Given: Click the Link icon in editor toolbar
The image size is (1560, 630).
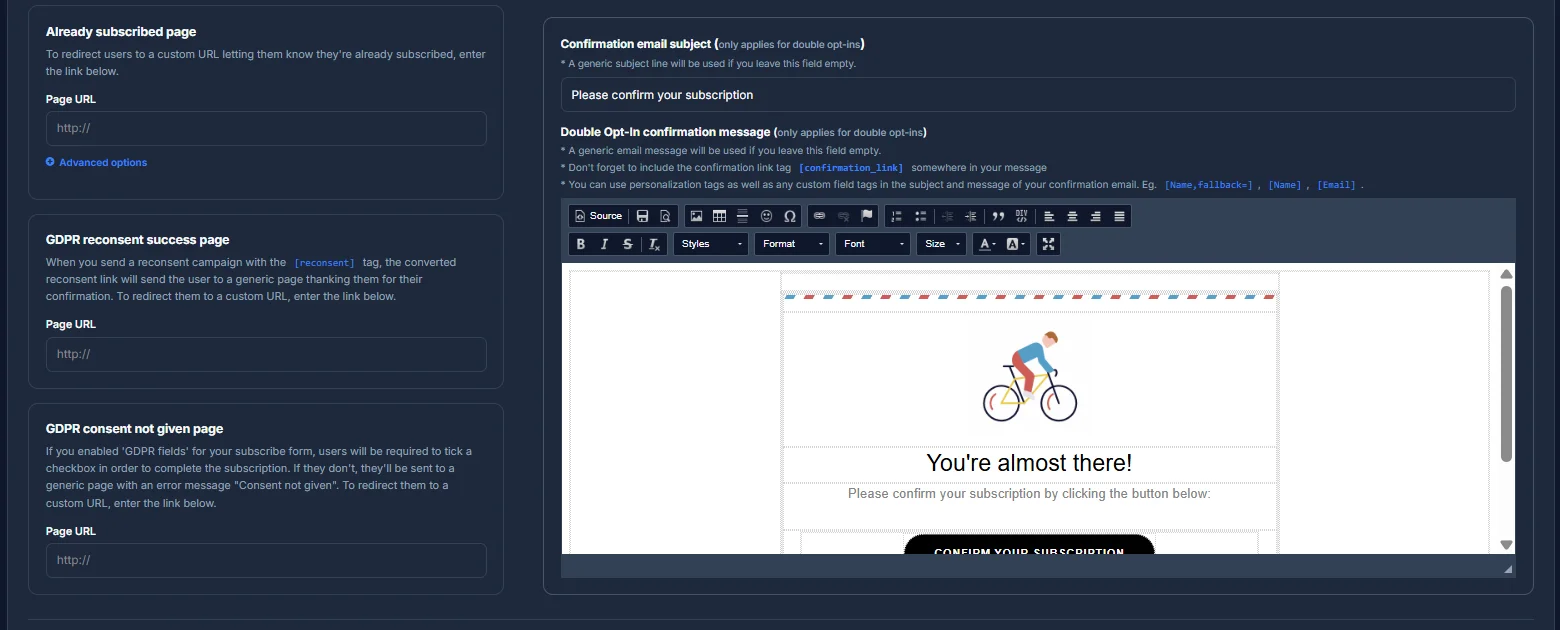Looking at the screenshot, I should coord(819,216).
